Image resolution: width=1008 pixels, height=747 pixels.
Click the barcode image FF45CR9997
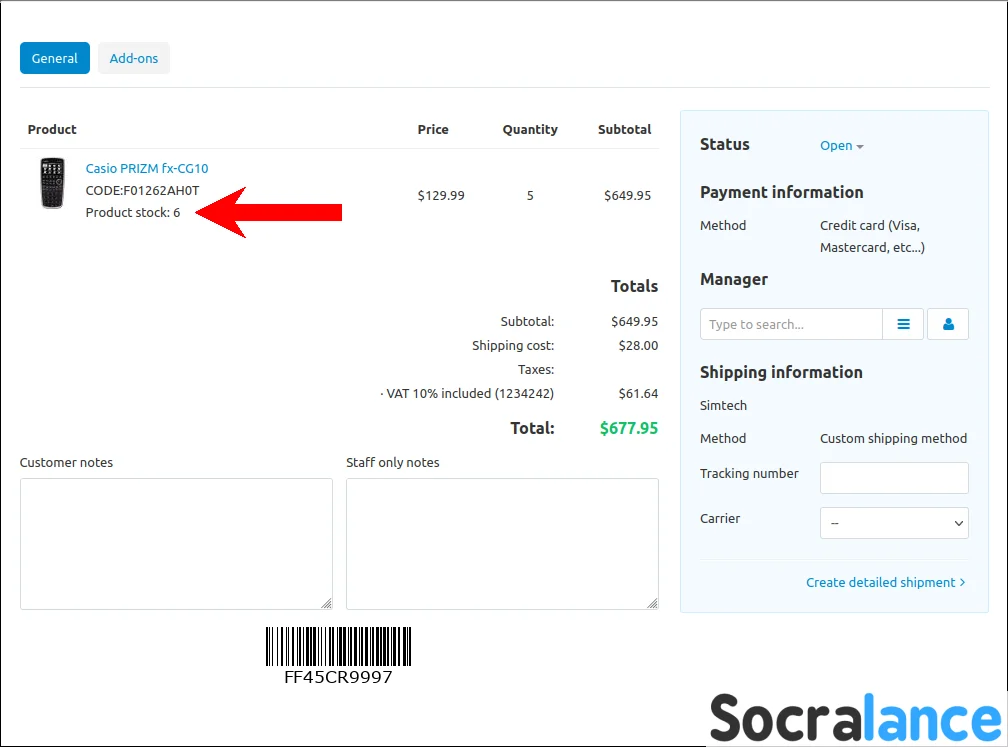[x=338, y=647]
